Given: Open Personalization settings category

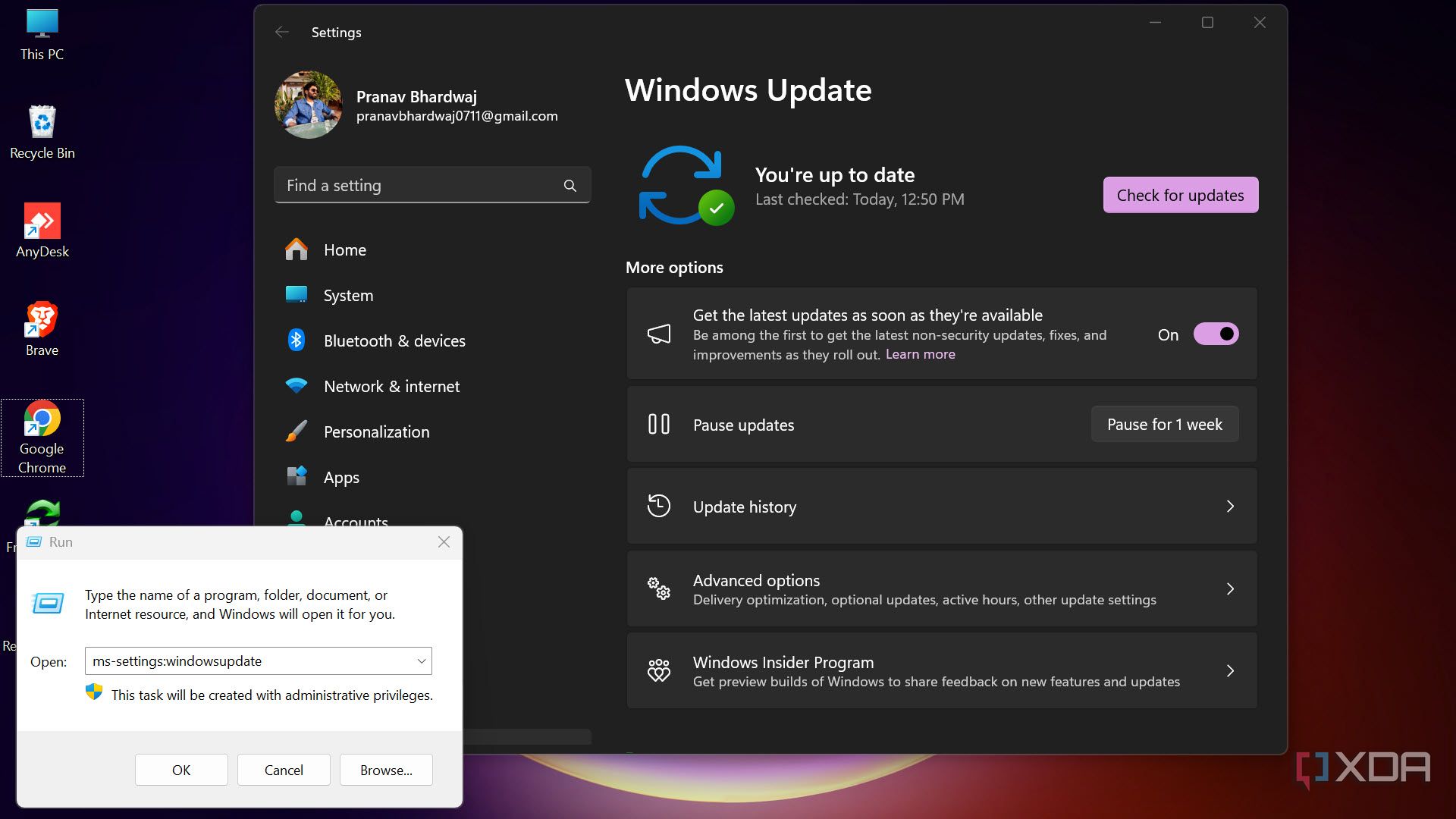Looking at the screenshot, I should [x=432, y=431].
